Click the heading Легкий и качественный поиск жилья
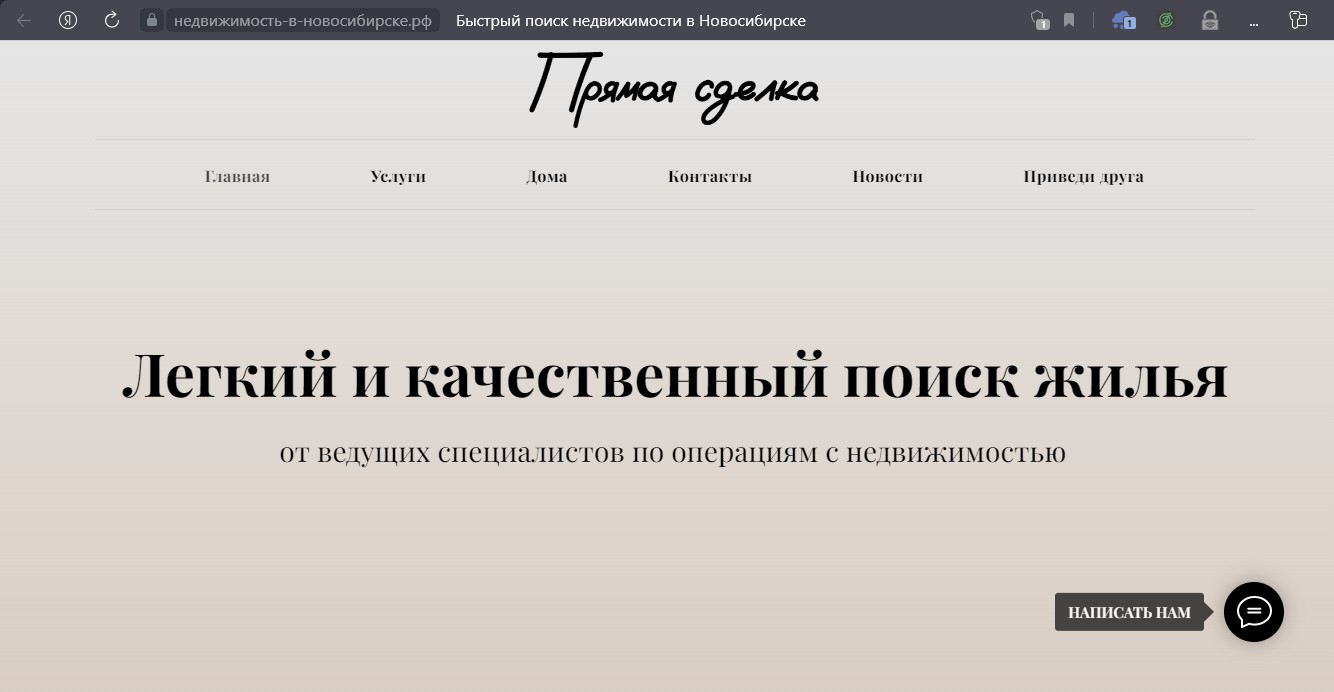Screen dimensions: 1334x692 click(675, 376)
